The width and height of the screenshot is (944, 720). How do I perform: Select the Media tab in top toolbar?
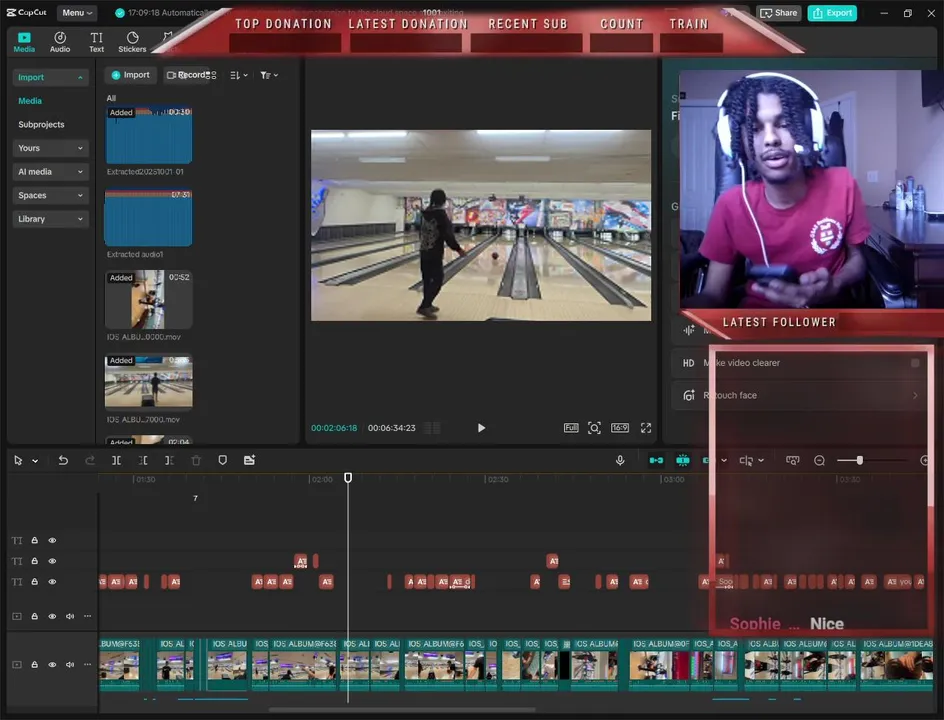(24, 42)
